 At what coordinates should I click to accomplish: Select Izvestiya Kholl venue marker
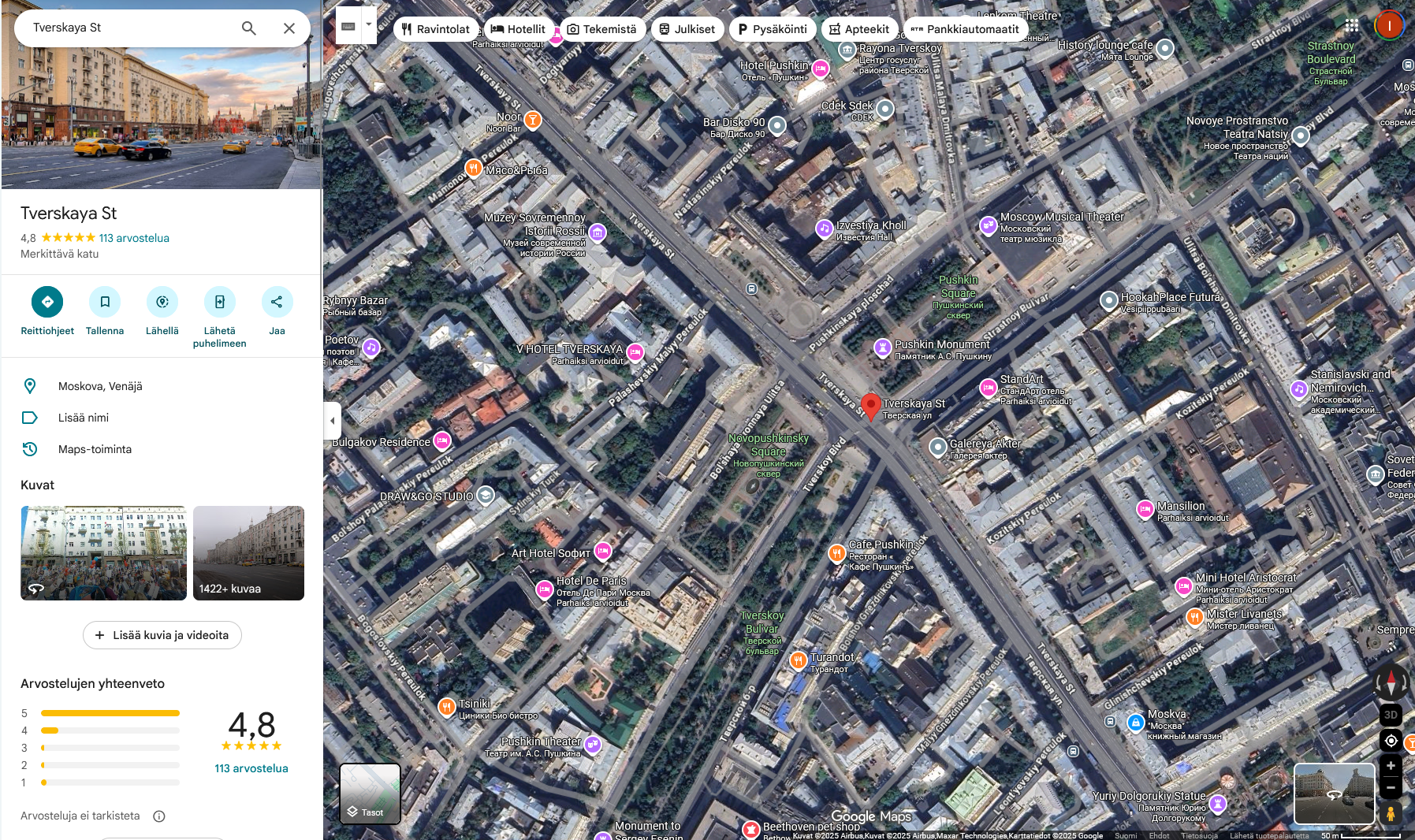click(825, 229)
